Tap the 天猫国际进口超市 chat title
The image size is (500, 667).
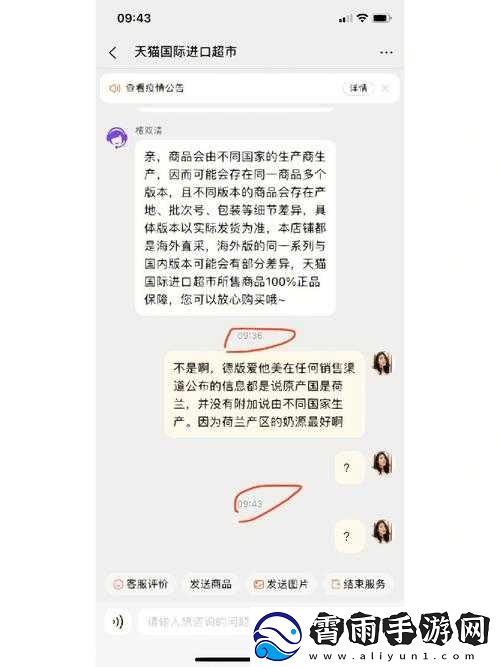click(186, 52)
